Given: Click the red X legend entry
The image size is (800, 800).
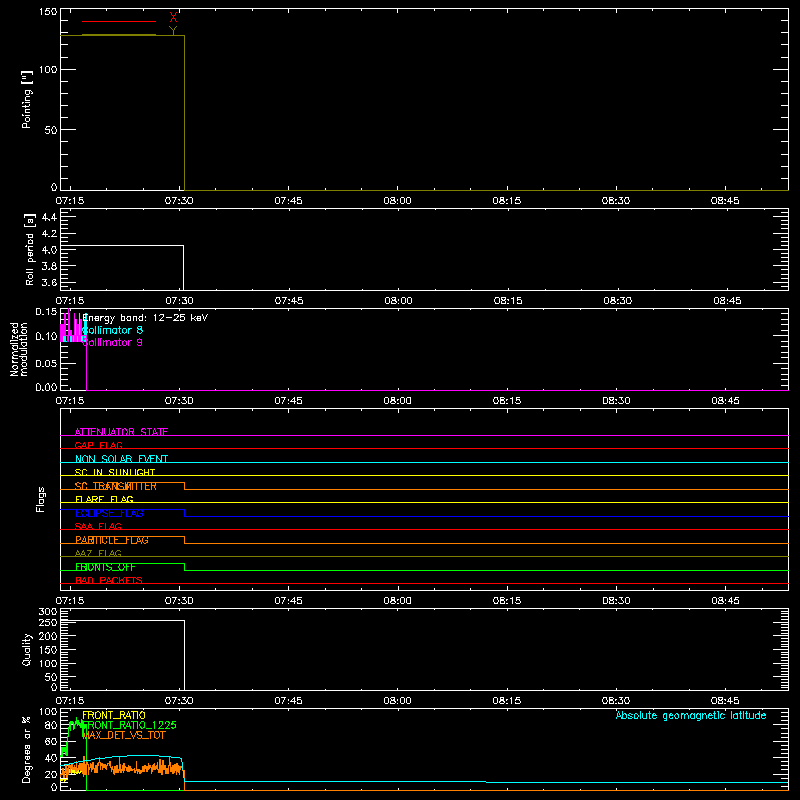Looking at the screenshot, I should (x=173, y=17).
